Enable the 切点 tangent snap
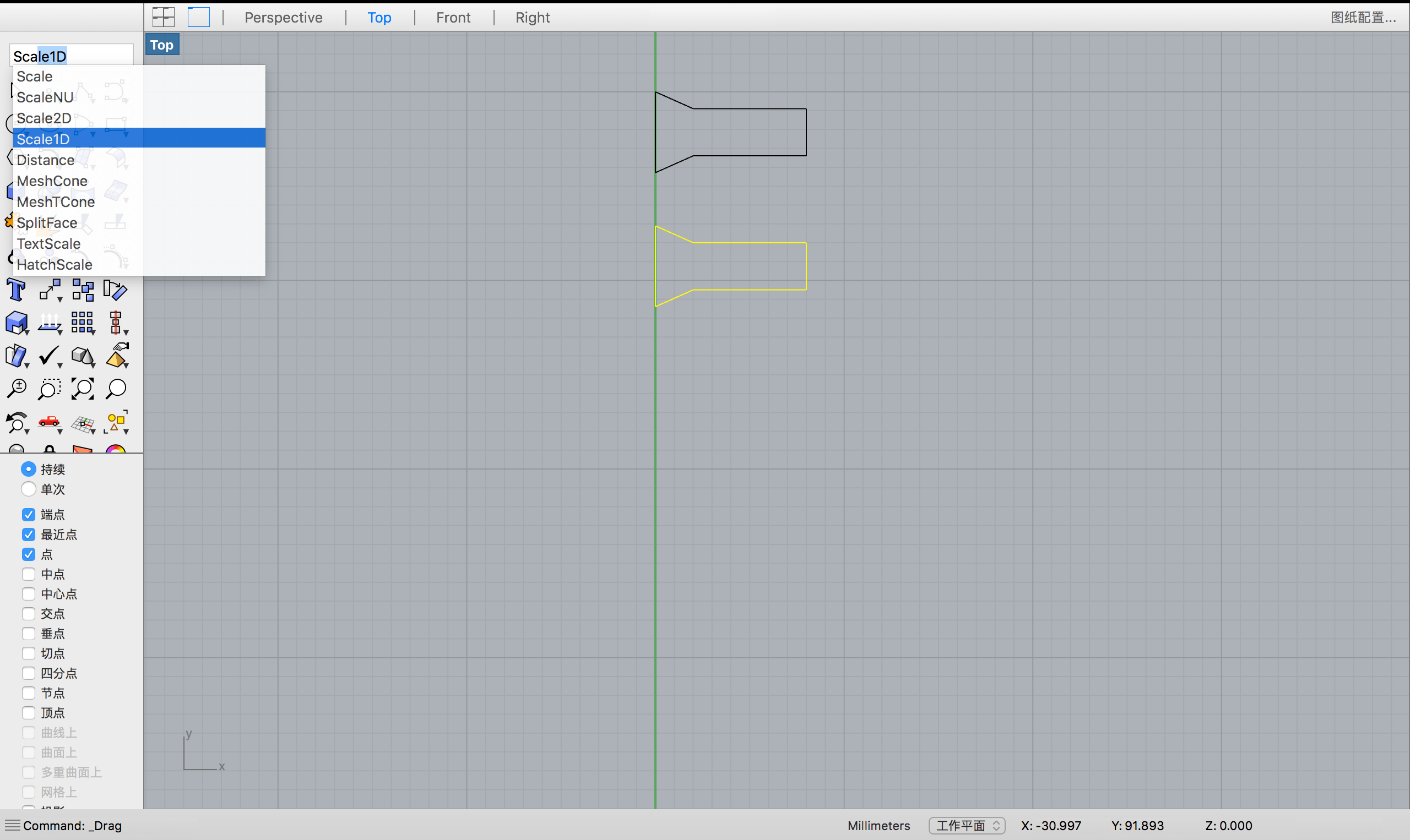This screenshot has height=840, width=1410. [x=28, y=653]
